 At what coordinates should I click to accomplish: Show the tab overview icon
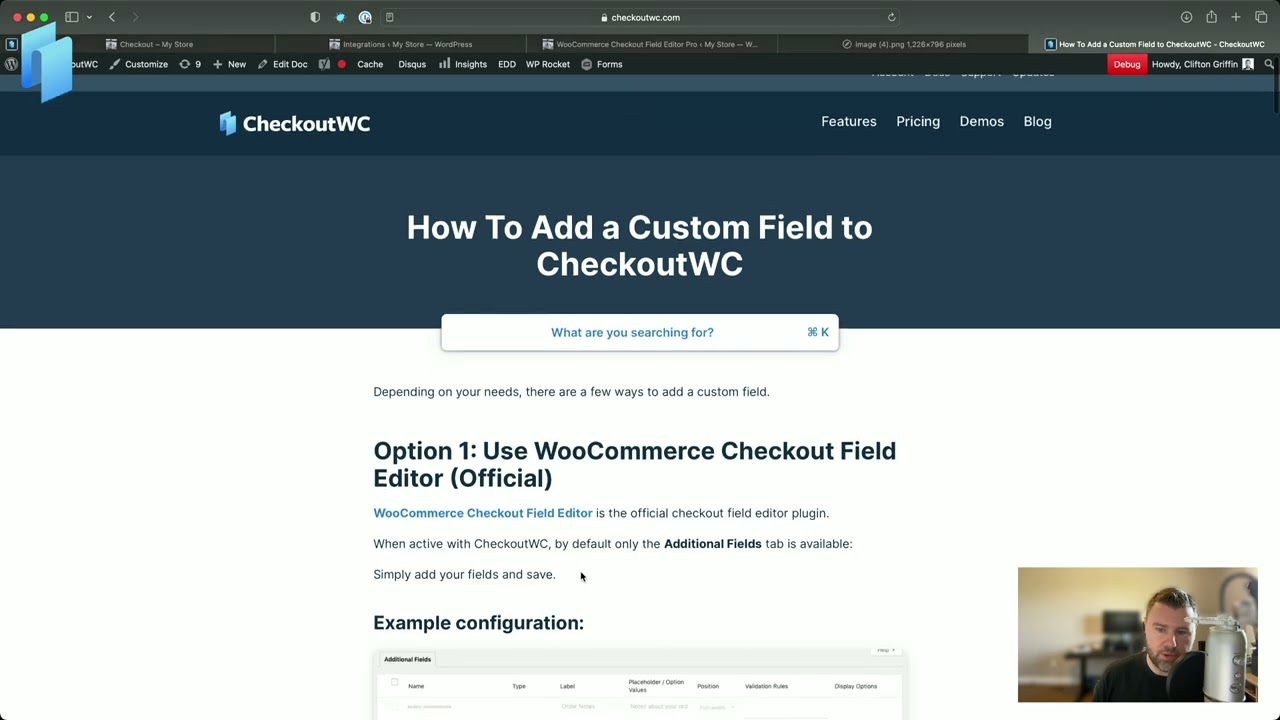[x=1261, y=17]
